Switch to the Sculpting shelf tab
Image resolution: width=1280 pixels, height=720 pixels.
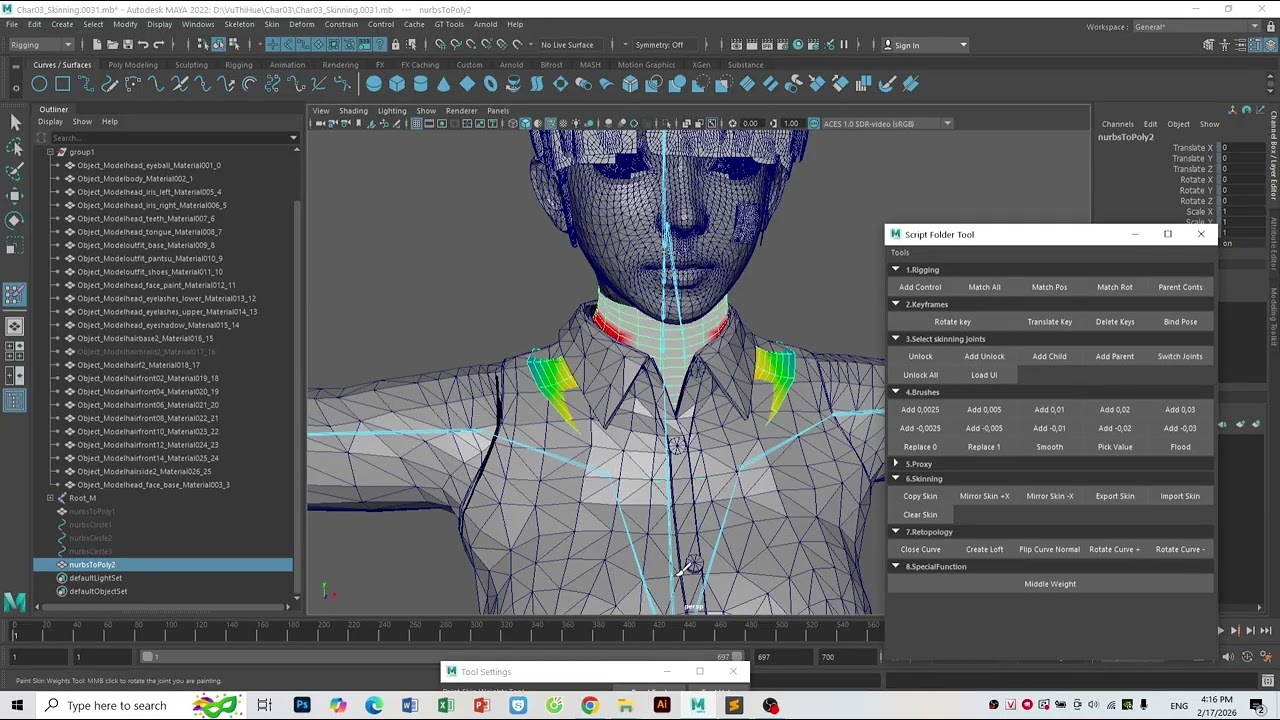pyautogui.click(x=191, y=65)
